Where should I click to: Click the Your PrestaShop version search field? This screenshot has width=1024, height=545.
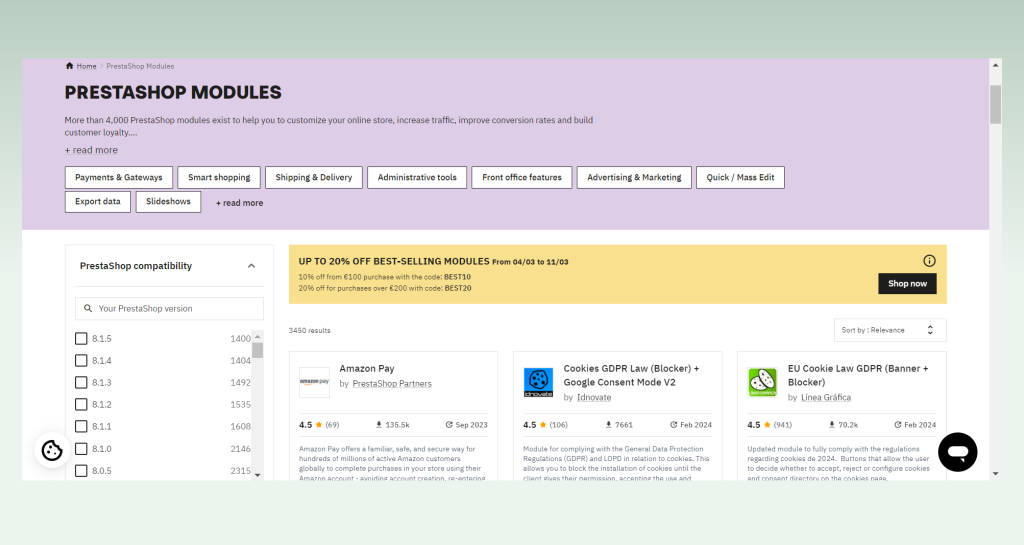169,309
